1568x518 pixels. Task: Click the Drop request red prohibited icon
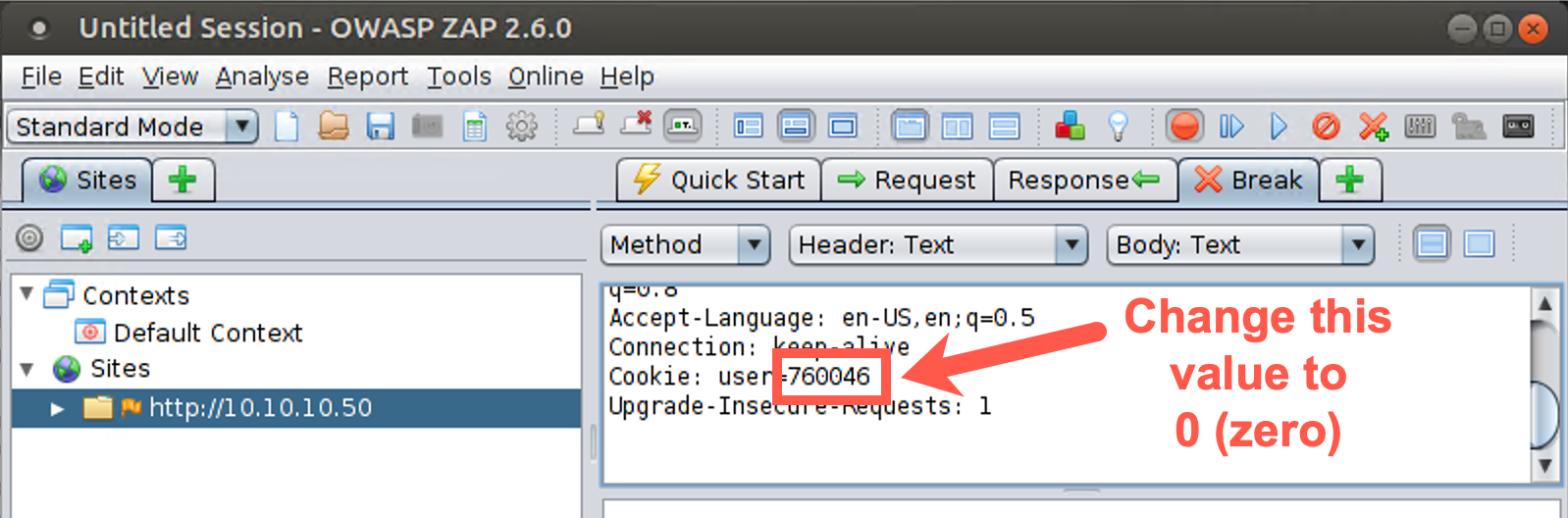point(1326,127)
